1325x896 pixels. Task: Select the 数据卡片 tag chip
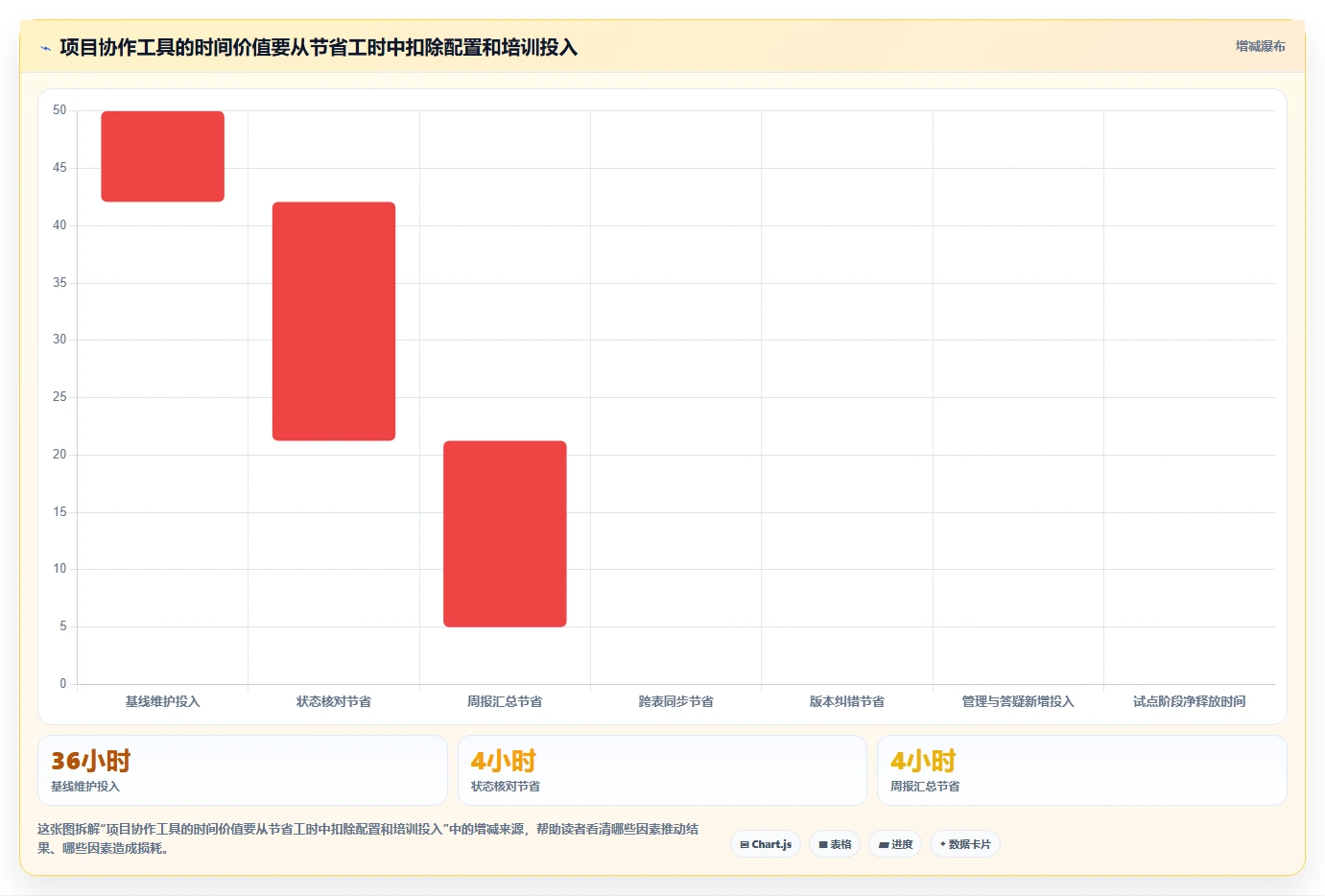(965, 844)
